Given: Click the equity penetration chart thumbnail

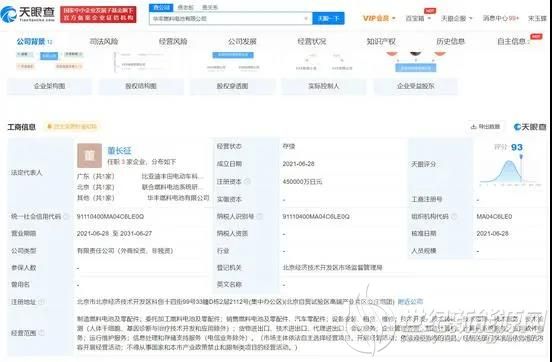Looking at the screenshot, I should (x=233, y=61).
